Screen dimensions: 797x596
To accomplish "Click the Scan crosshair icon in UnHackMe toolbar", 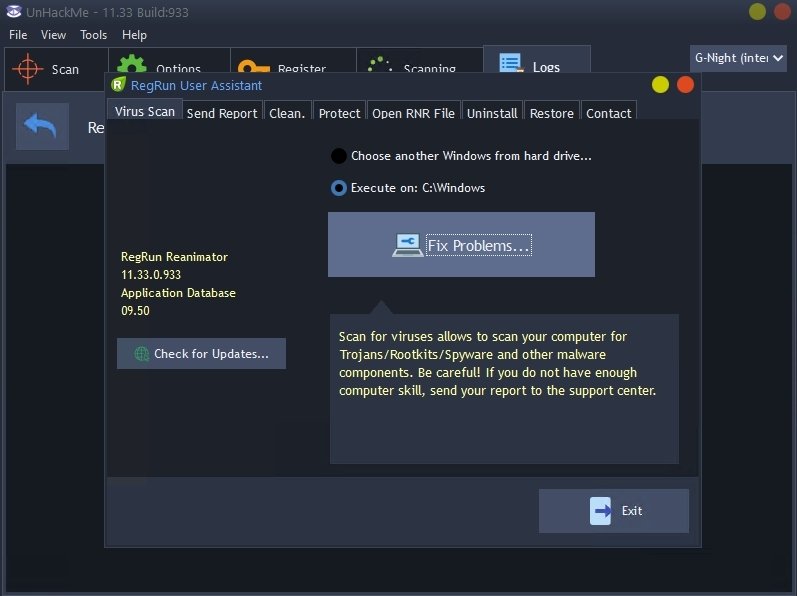I will pos(27,69).
